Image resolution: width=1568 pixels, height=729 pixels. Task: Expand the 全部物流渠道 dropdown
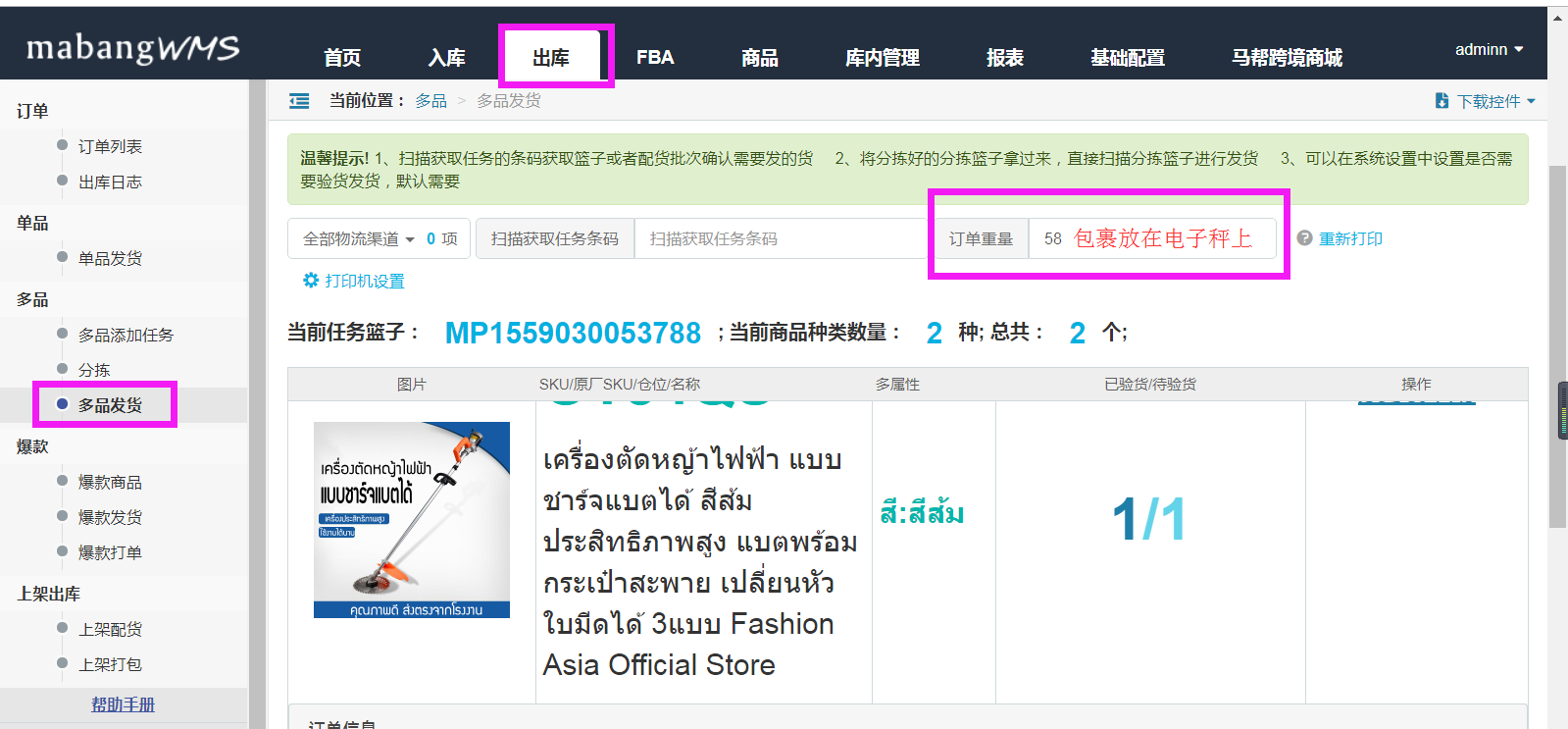[359, 238]
